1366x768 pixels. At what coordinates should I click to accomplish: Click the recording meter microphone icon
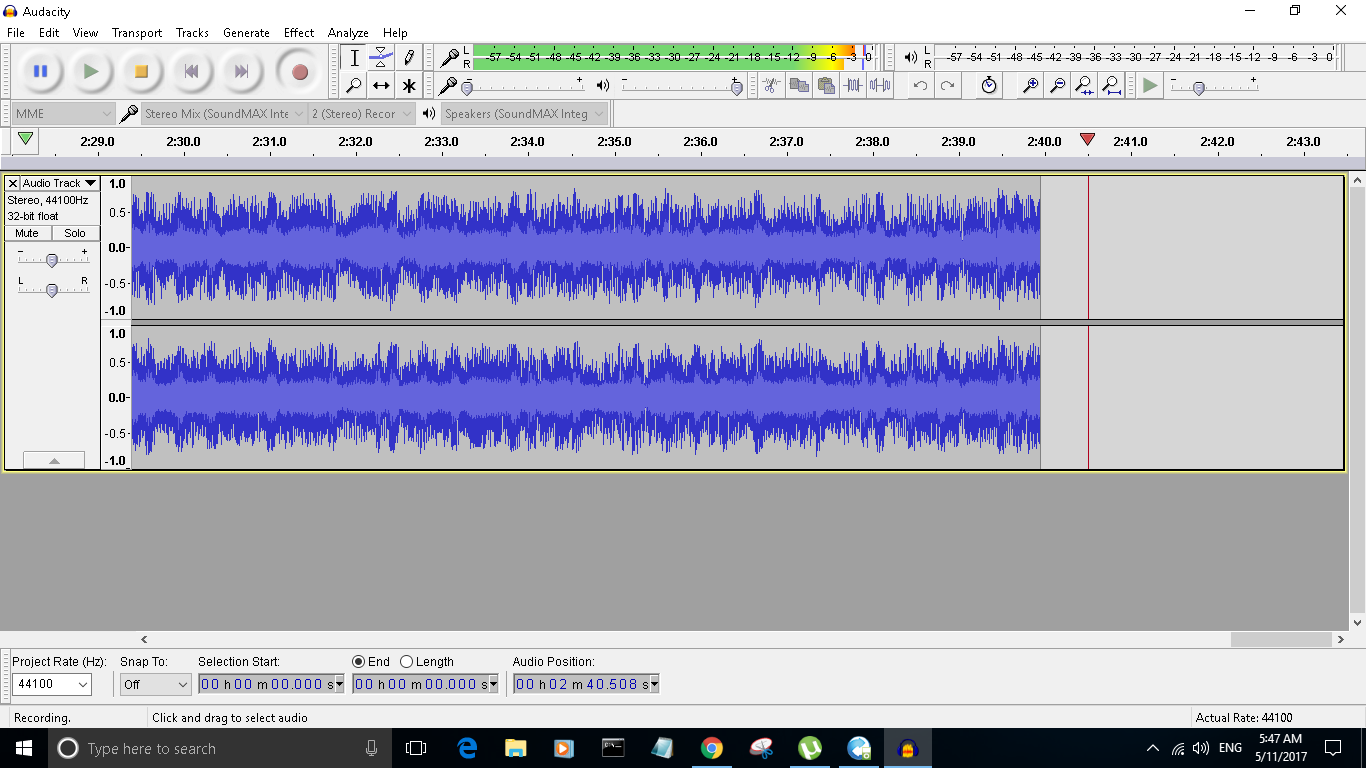coord(449,58)
